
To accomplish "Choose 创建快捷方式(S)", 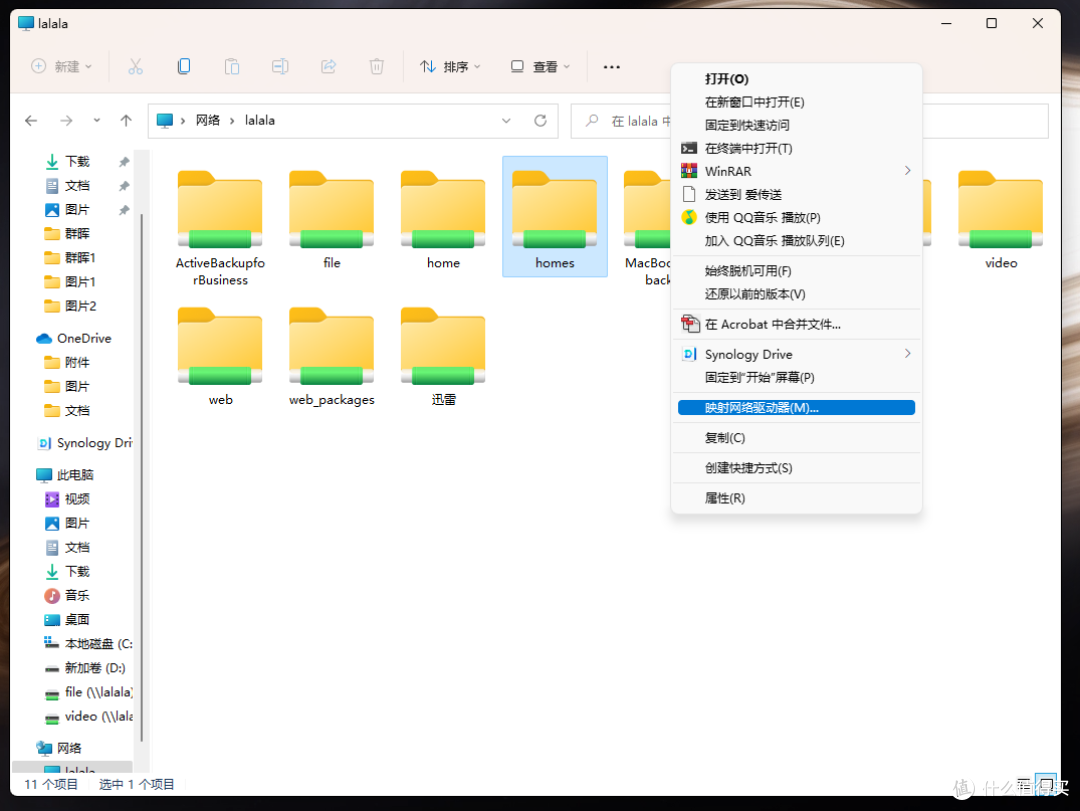I will click(796, 469).
